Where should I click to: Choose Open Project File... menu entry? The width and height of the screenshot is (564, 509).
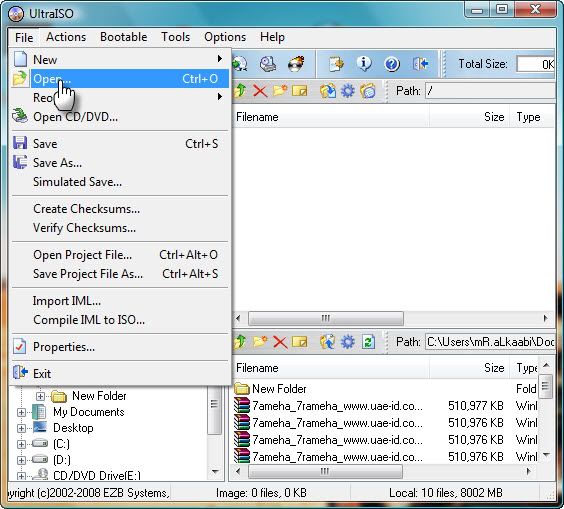(120, 255)
